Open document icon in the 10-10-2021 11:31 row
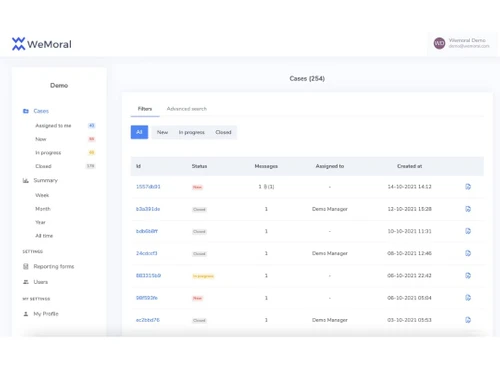 click(468, 231)
